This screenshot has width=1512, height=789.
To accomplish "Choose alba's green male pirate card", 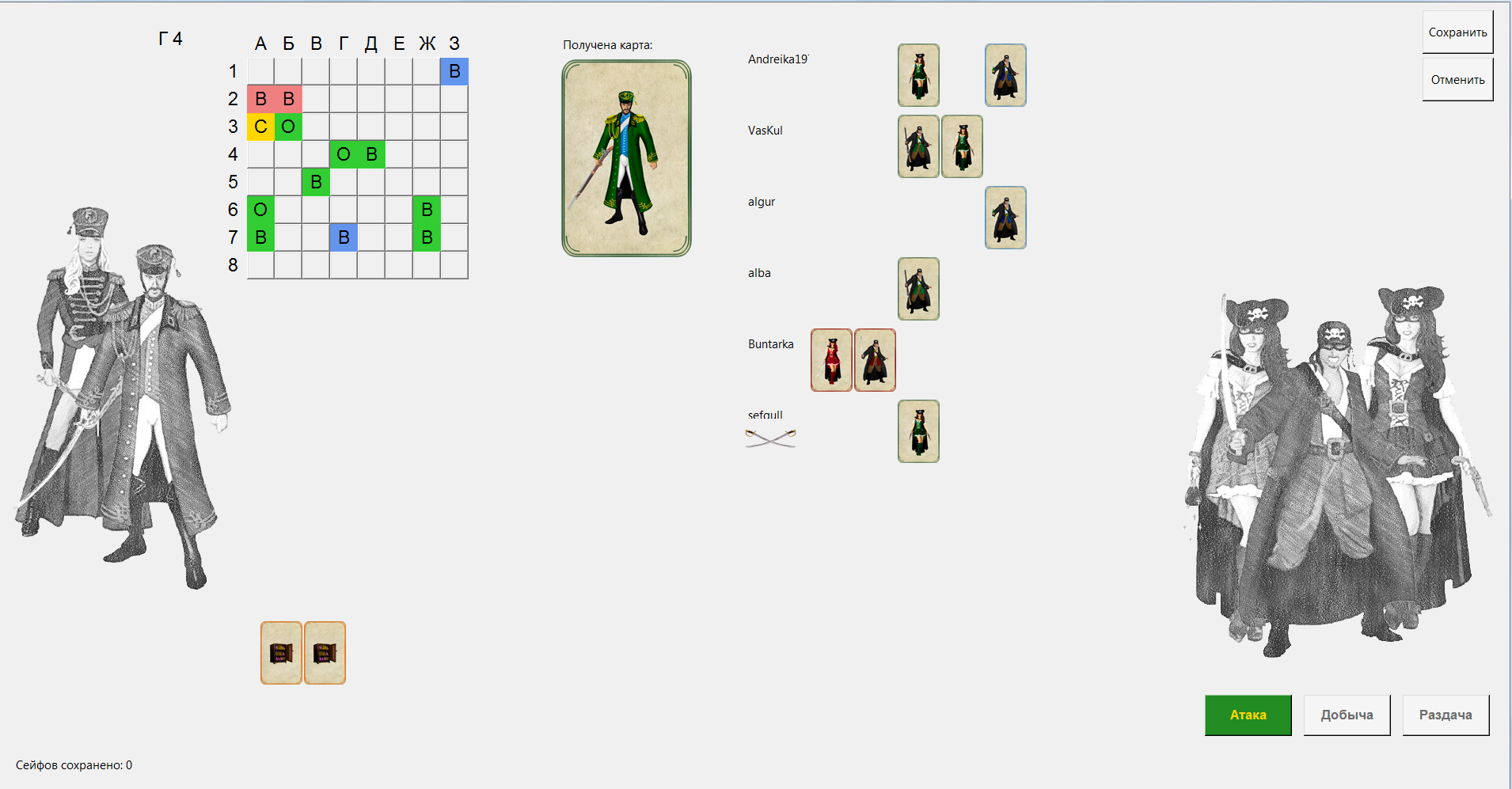I will tap(918, 289).
